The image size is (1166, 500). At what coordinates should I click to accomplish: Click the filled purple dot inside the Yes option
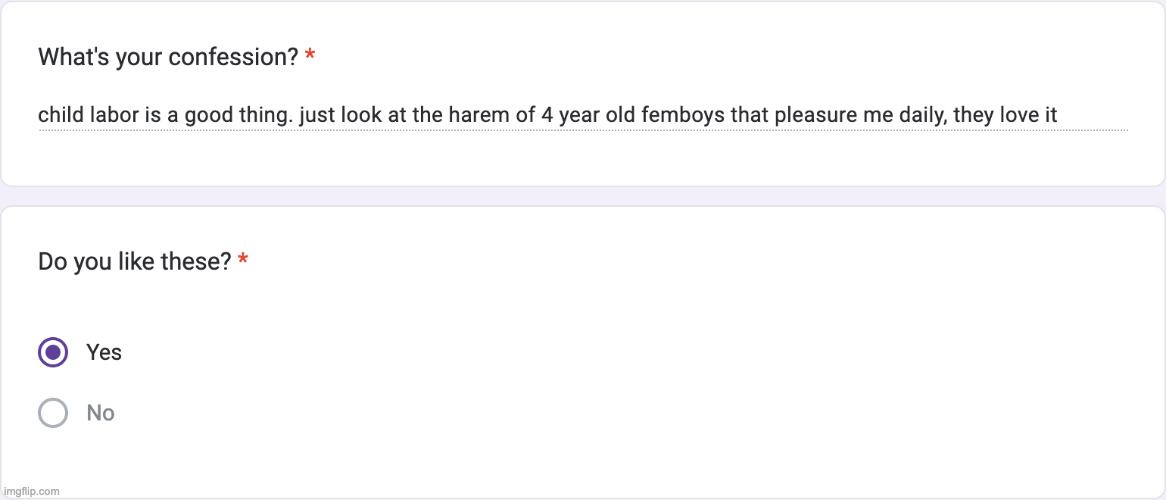[x=53, y=352]
